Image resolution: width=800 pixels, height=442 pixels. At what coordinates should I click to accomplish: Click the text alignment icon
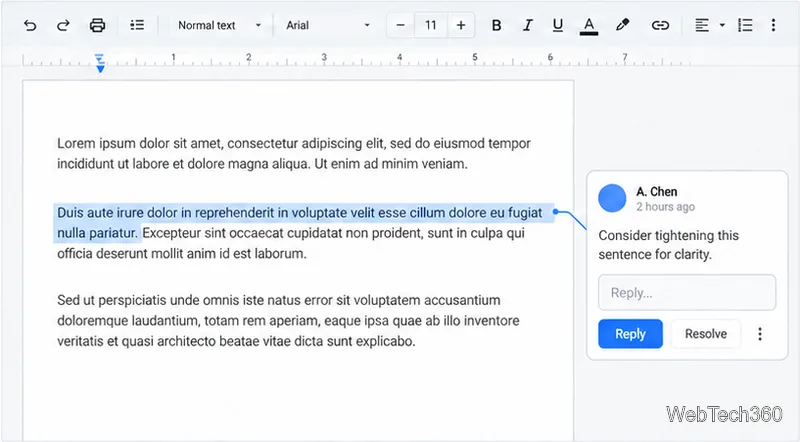pos(702,26)
